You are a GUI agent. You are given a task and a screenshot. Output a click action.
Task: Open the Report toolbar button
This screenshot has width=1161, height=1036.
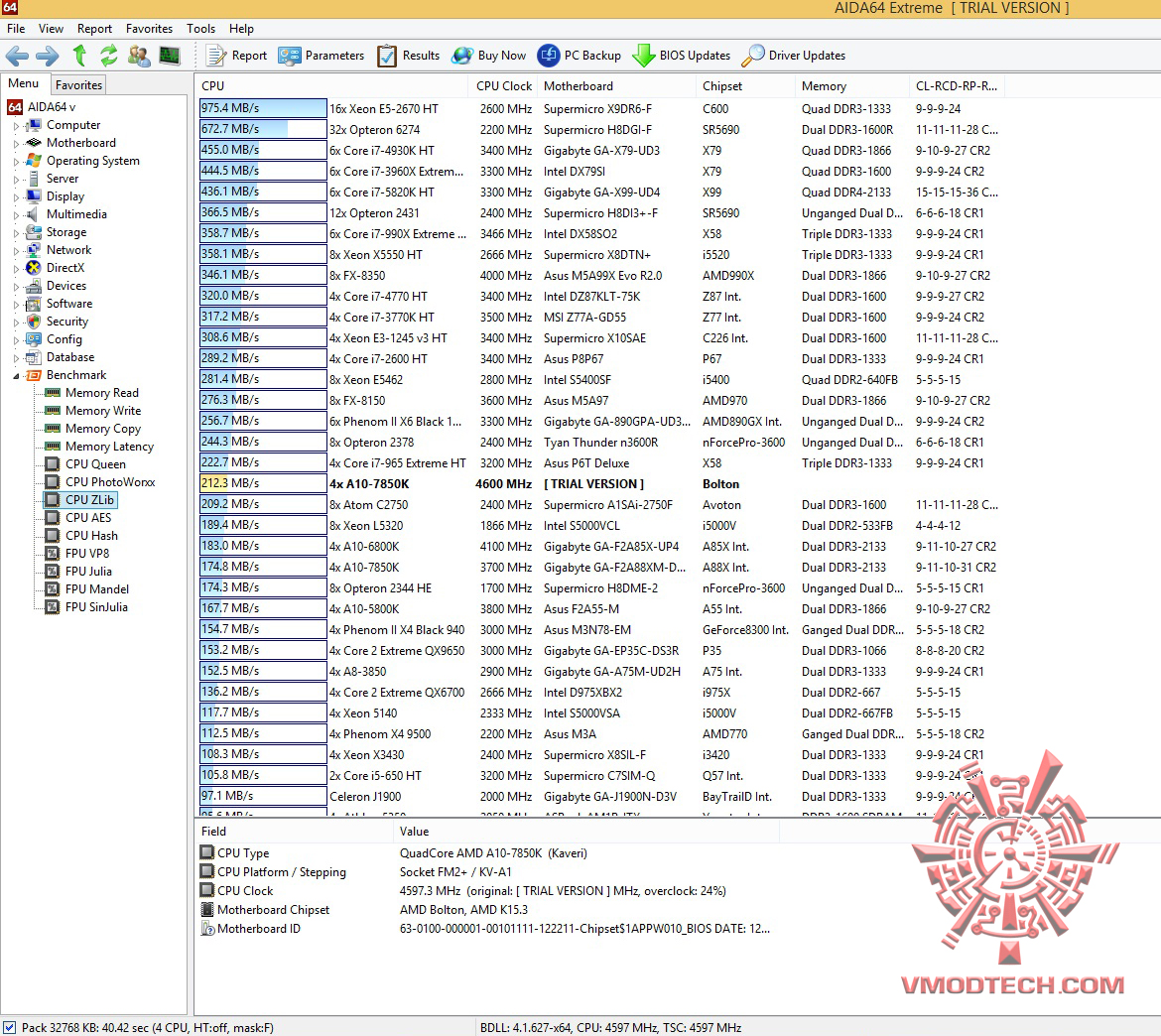pyautogui.click(x=236, y=56)
